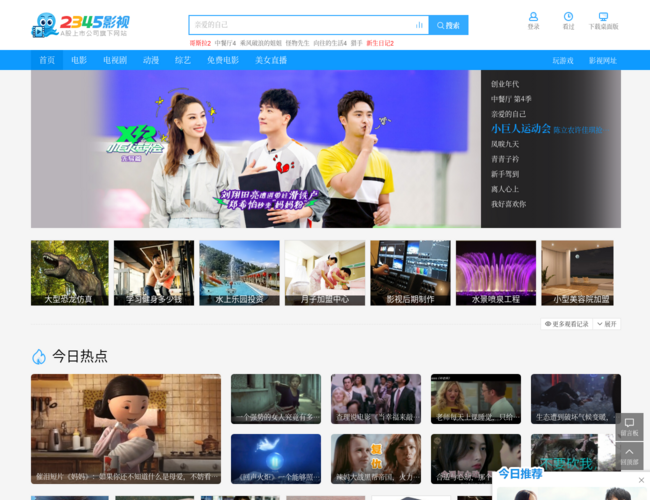Select 青青子衿 in banner list

tap(505, 159)
